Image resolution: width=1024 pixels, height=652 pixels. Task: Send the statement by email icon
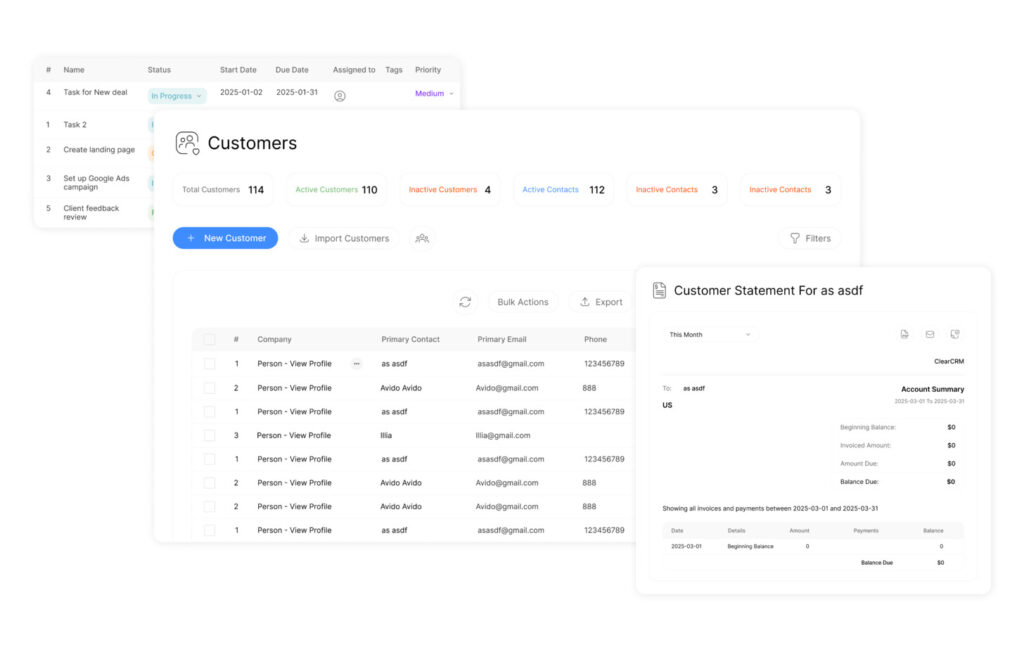click(929, 334)
